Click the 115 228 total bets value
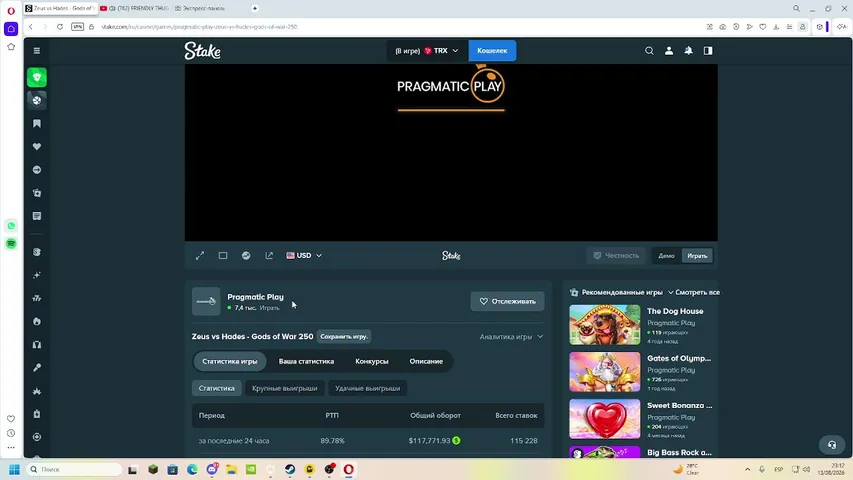Viewport: 853px width, 480px height. coord(523,441)
